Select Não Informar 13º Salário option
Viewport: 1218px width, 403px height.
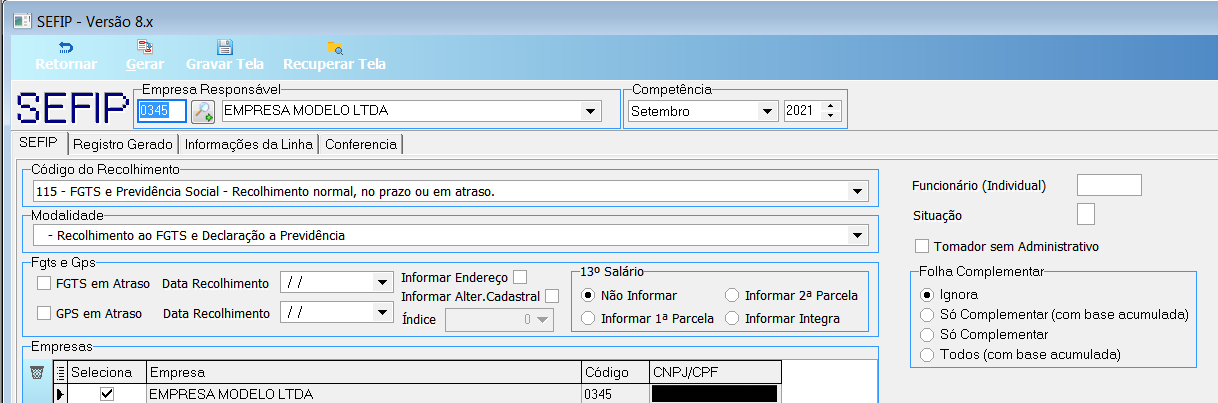[x=589, y=295]
